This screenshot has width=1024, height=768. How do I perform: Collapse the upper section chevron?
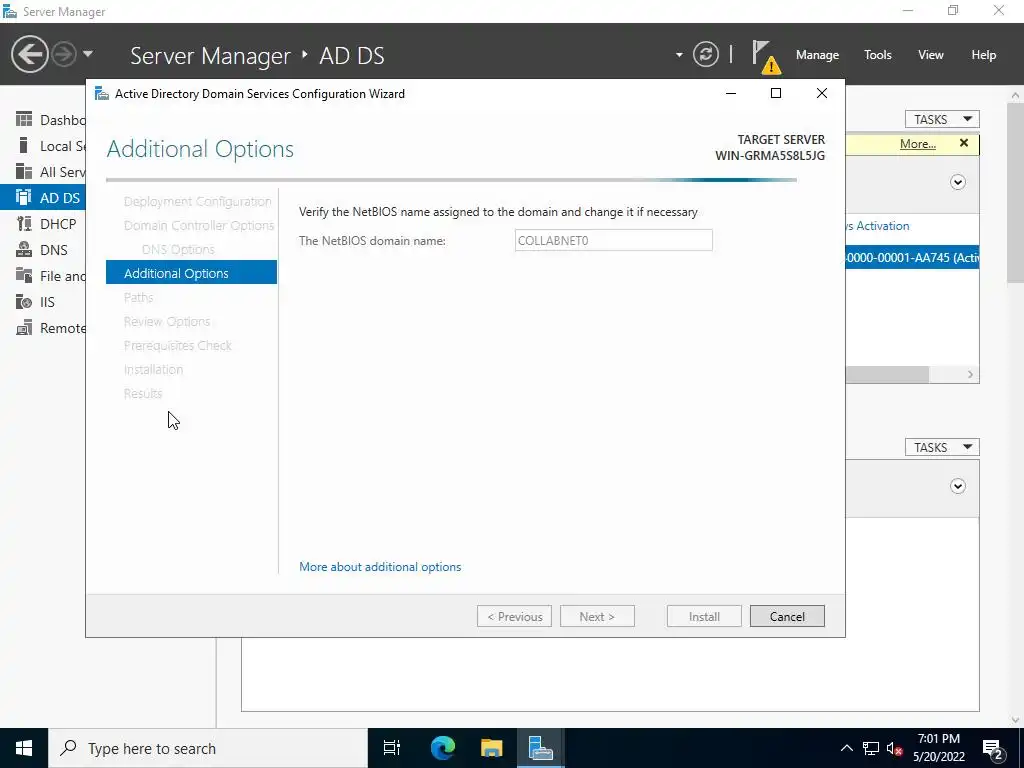click(x=957, y=182)
